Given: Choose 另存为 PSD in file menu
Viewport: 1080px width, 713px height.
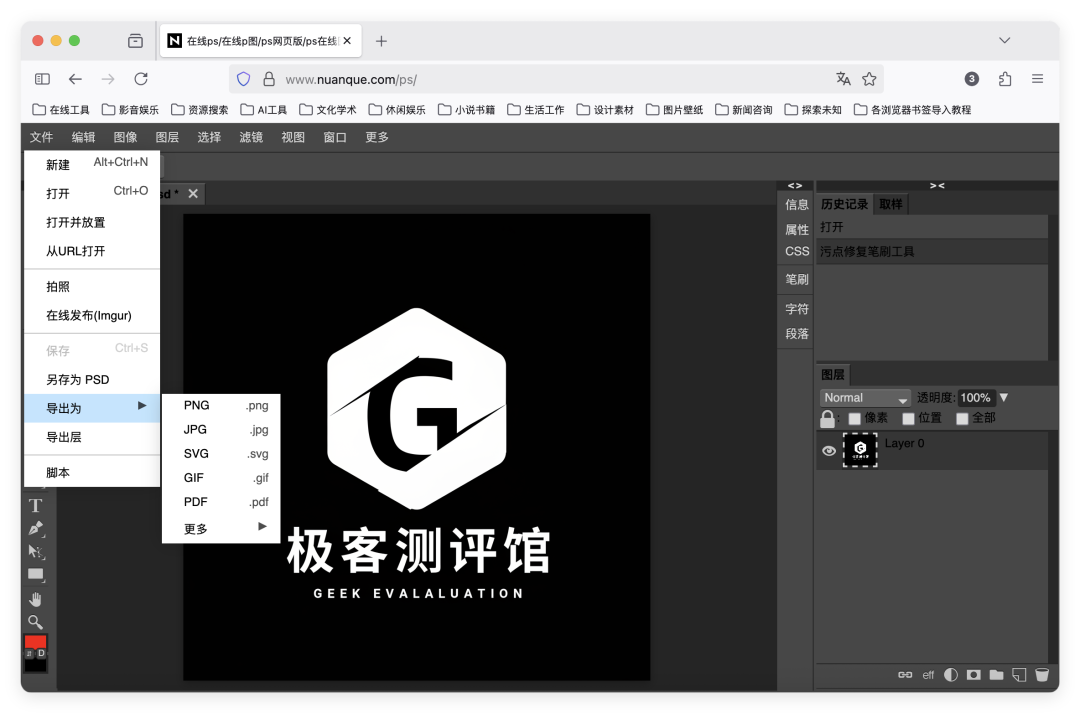Looking at the screenshot, I should click(x=92, y=380).
